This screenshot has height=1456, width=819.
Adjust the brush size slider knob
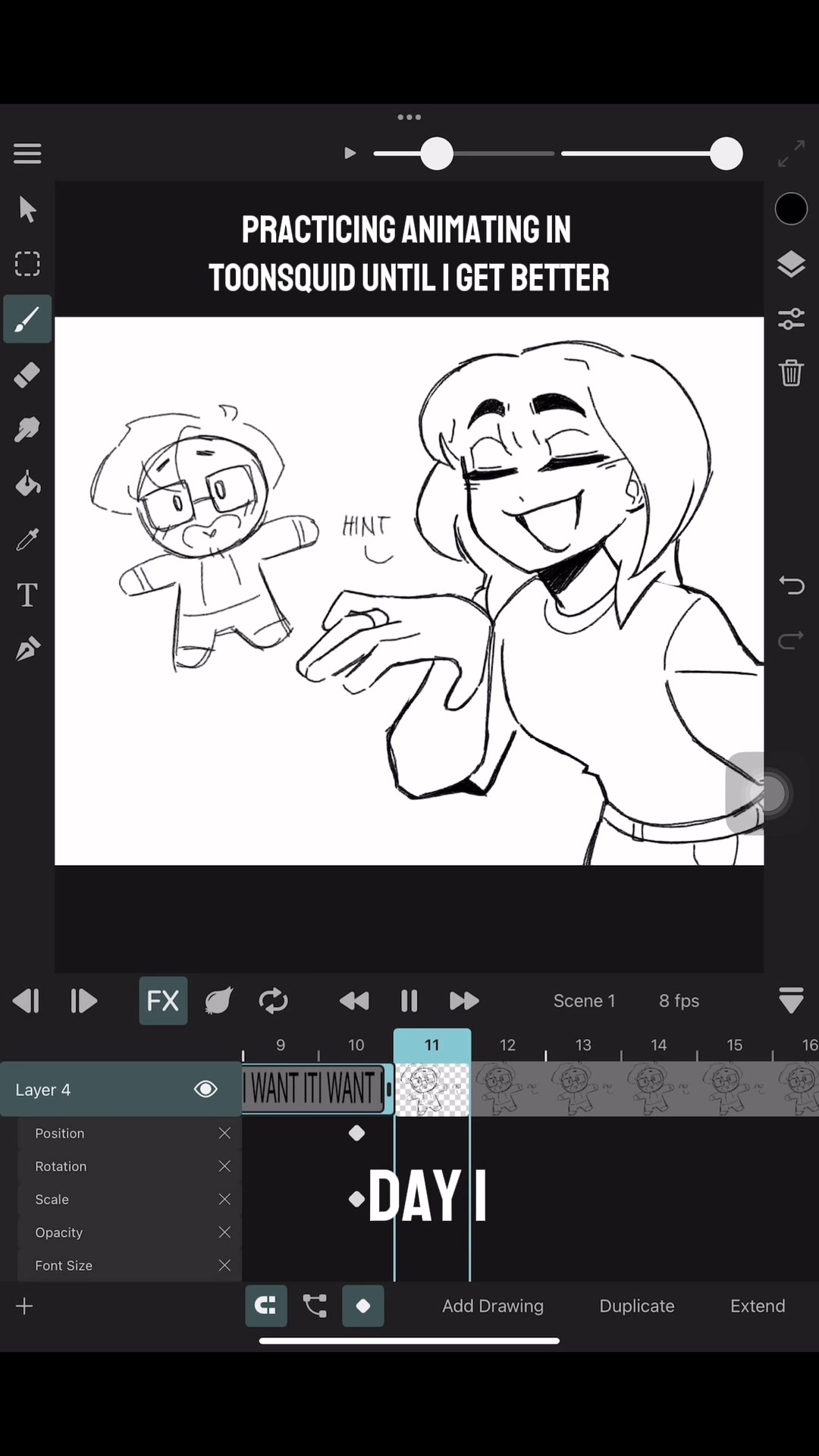coord(437,154)
